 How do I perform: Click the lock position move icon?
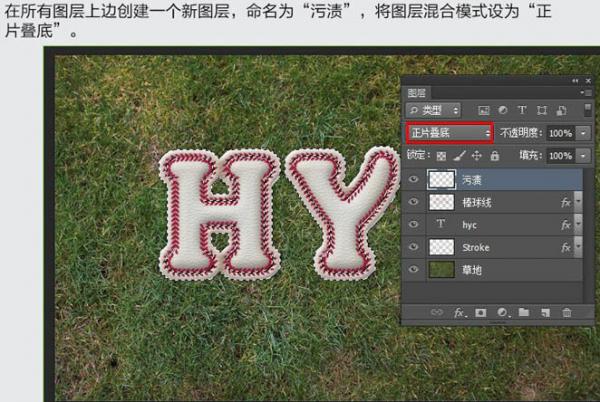[476, 156]
